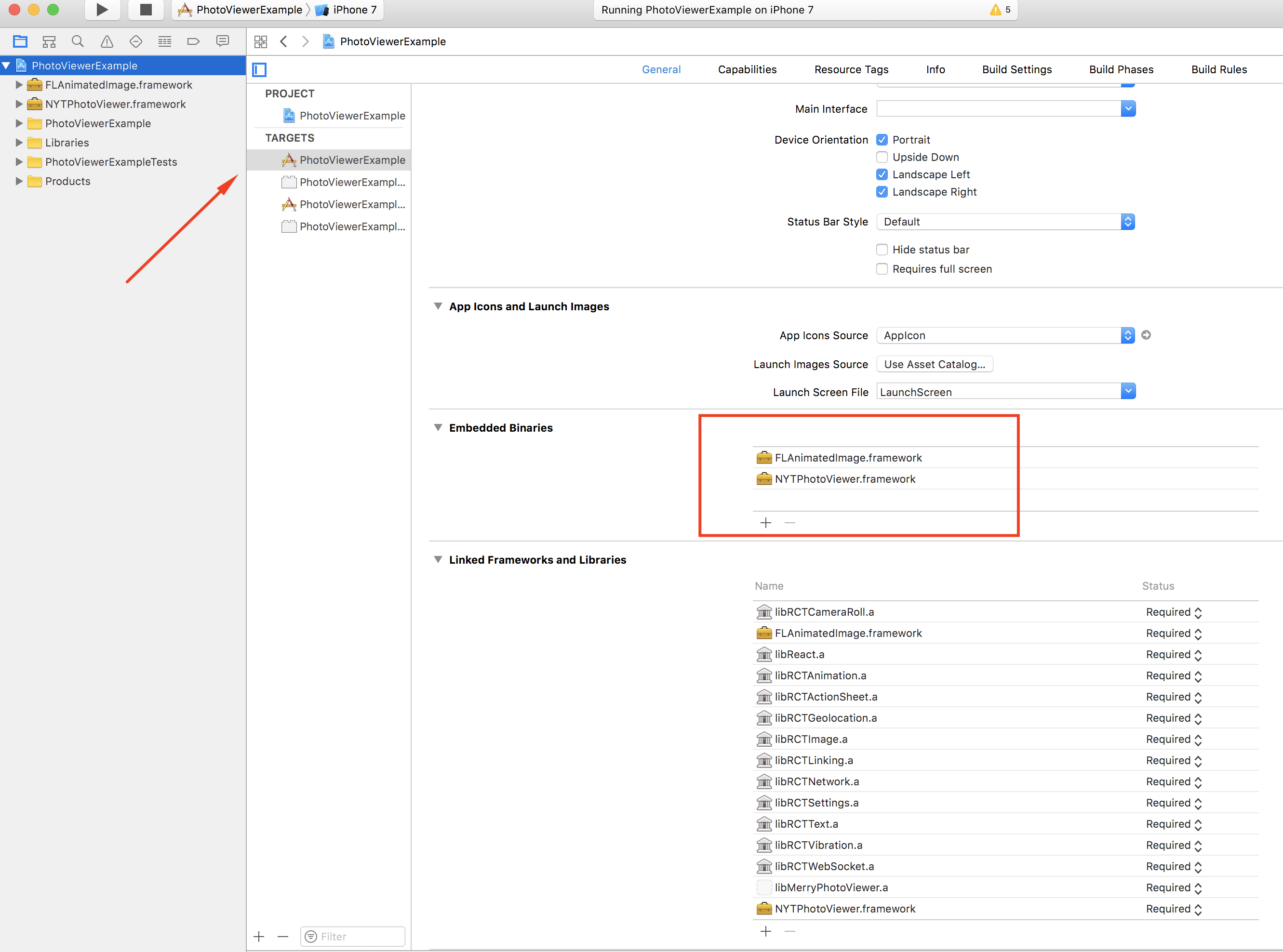The height and width of the screenshot is (952, 1283).
Task: Open the Breakpoint navigator icon
Action: [194, 41]
